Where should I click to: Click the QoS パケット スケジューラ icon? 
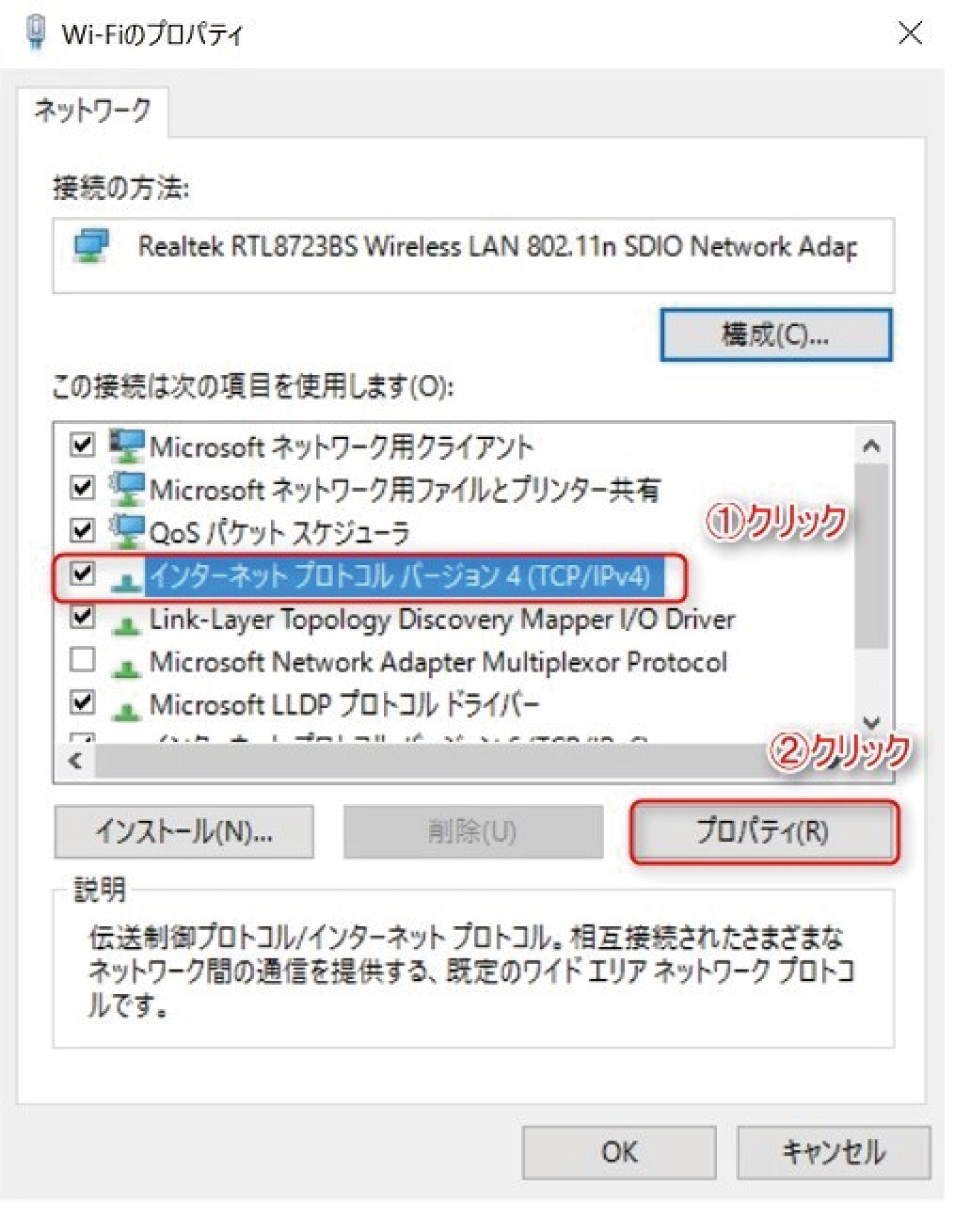tap(127, 532)
